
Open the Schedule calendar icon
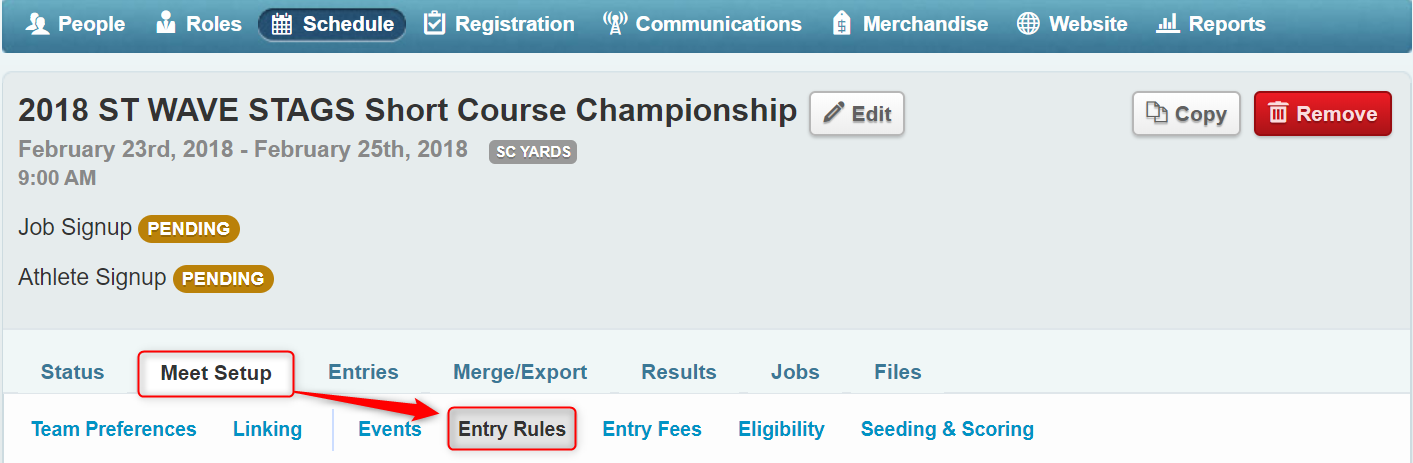tap(283, 25)
